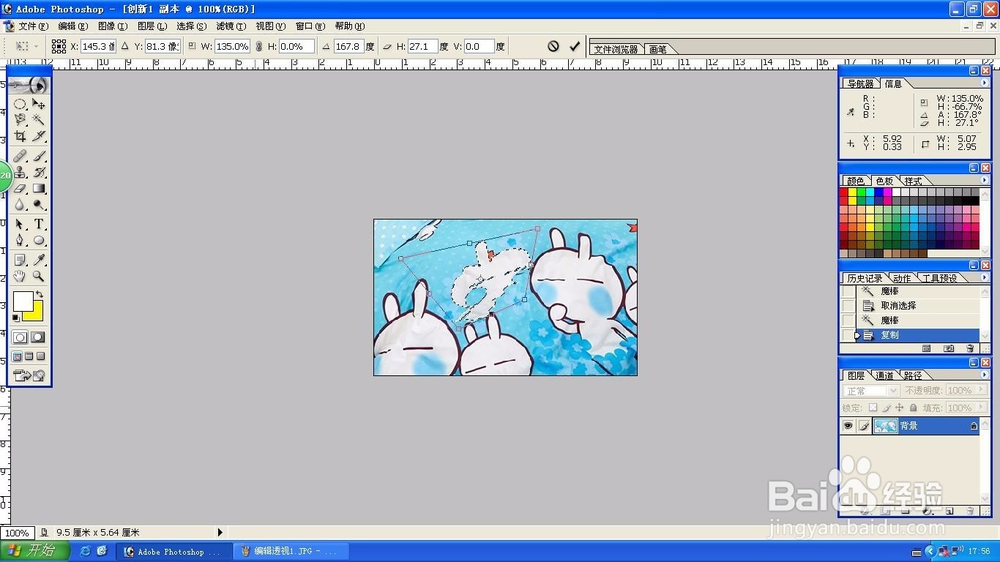Select the Pen tool
Viewport: 1000px width, 562px height.
point(20,240)
